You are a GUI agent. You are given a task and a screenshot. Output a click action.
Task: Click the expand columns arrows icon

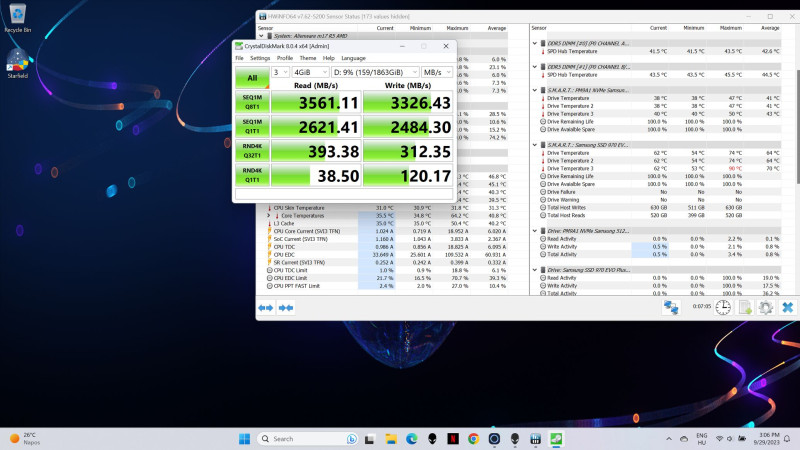[265, 308]
